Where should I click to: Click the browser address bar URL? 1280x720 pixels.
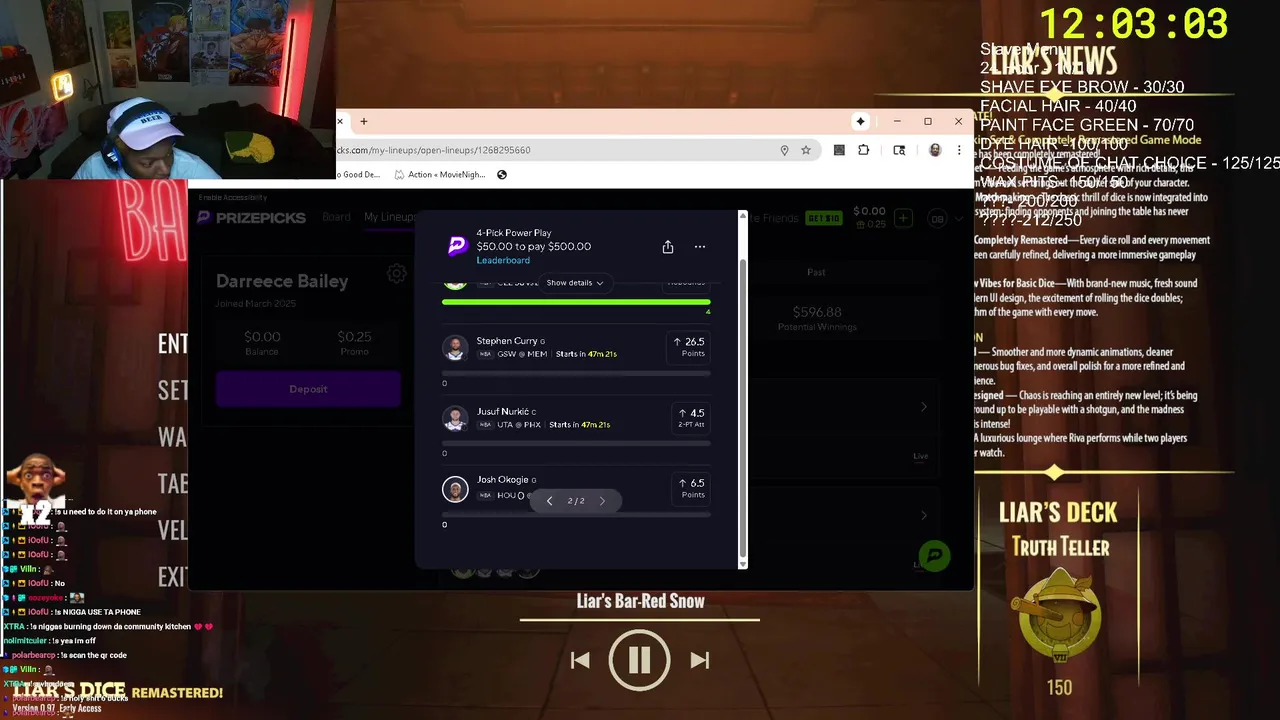coord(436,150)
